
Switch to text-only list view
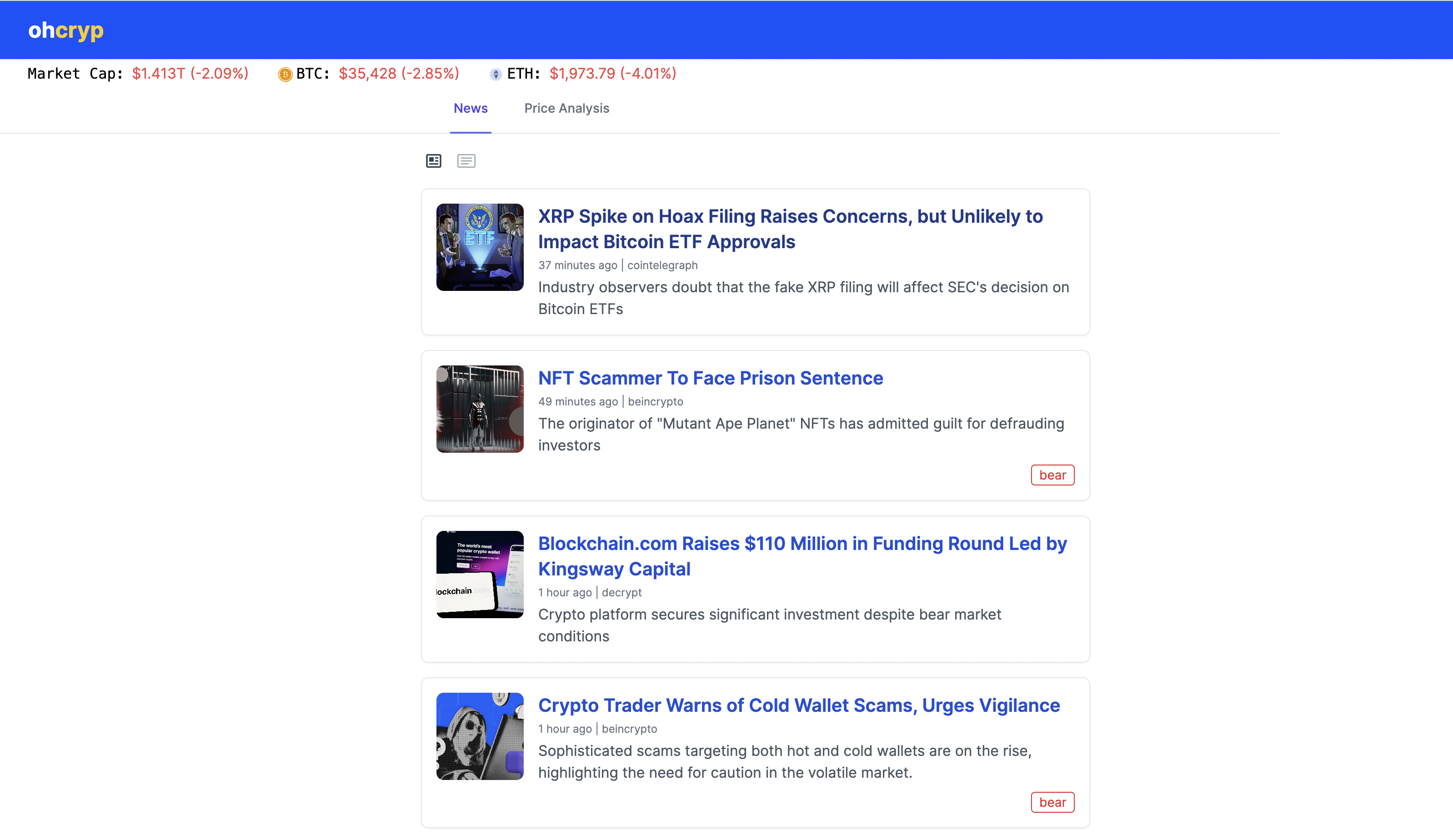[x=466, y=161]
